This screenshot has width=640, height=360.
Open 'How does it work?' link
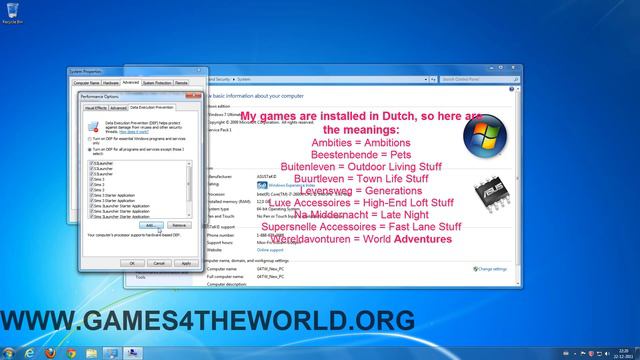pos(134,132)
